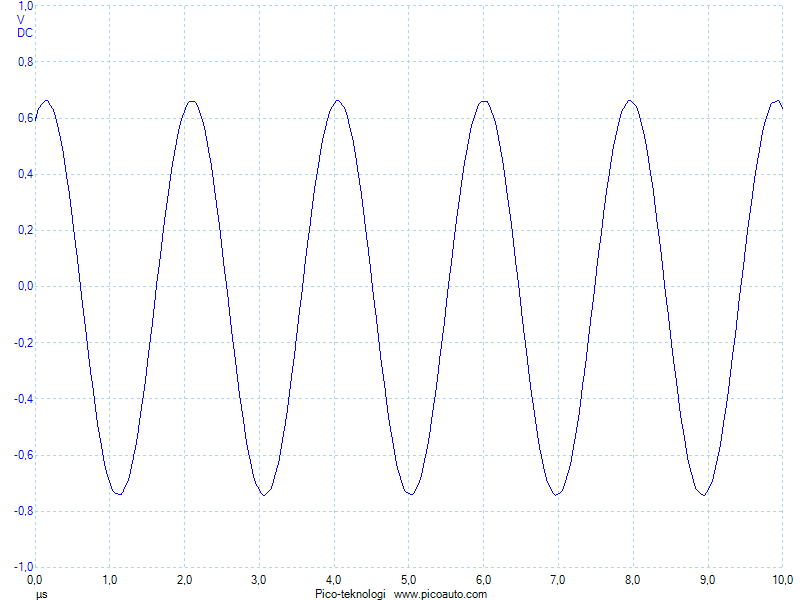The height and width of the screenshot is (600, 800).
Task: Click the 8,0 time axis label
Action: coord(633,580)
